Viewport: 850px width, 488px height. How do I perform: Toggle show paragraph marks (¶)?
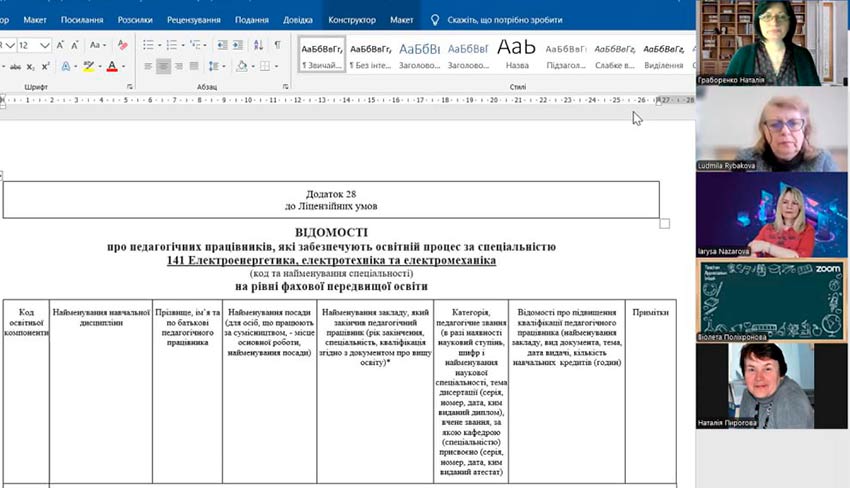(277, 45)
